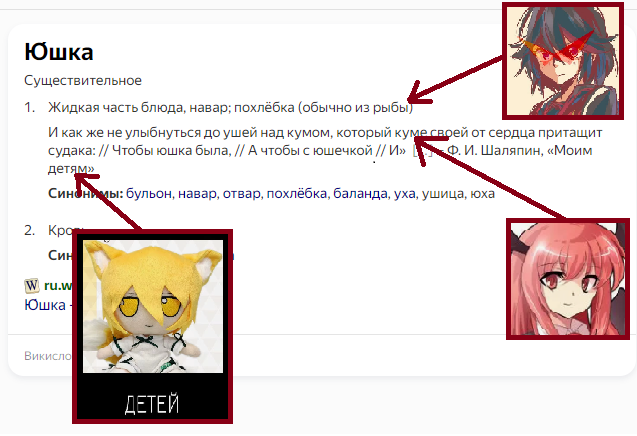Screen dimensions: 637x436
Task: Click the Викисловарь source footer text
Action: (48, 356)
